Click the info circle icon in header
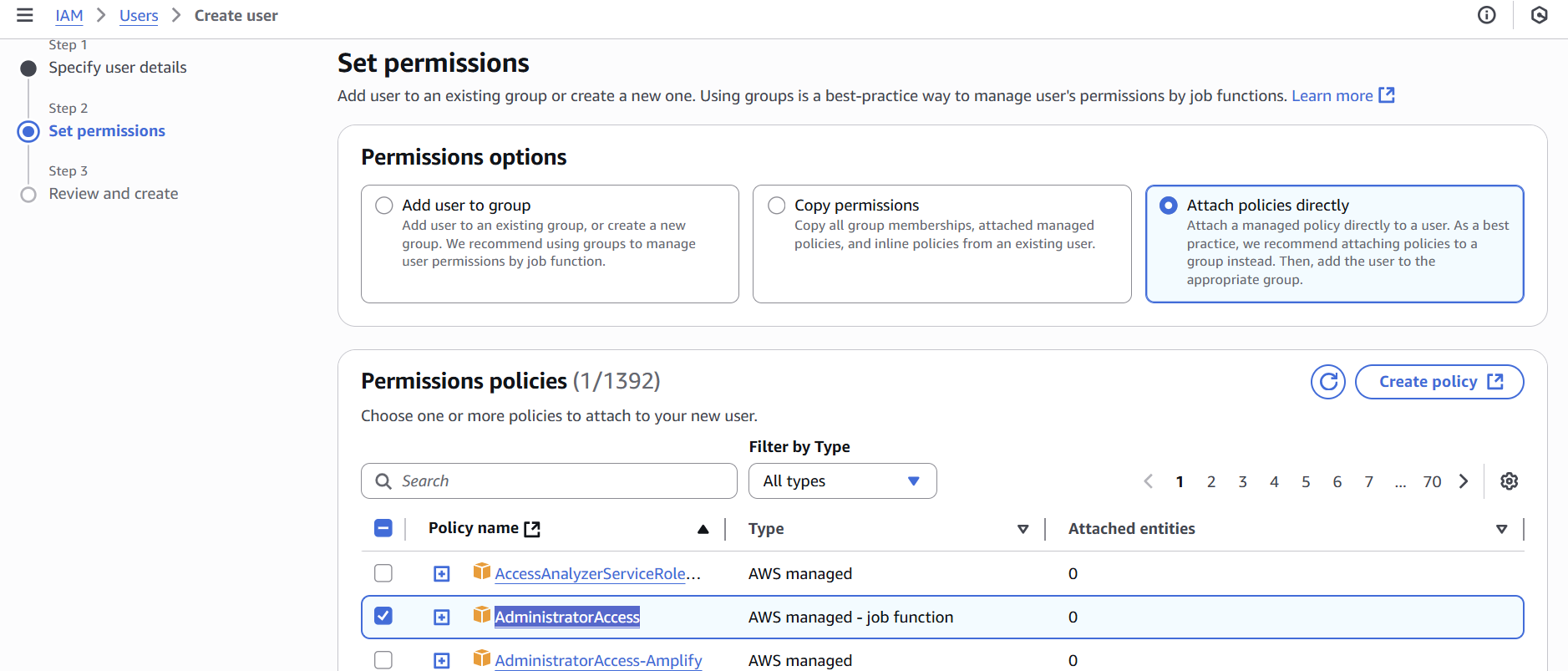 [1486, 15]
